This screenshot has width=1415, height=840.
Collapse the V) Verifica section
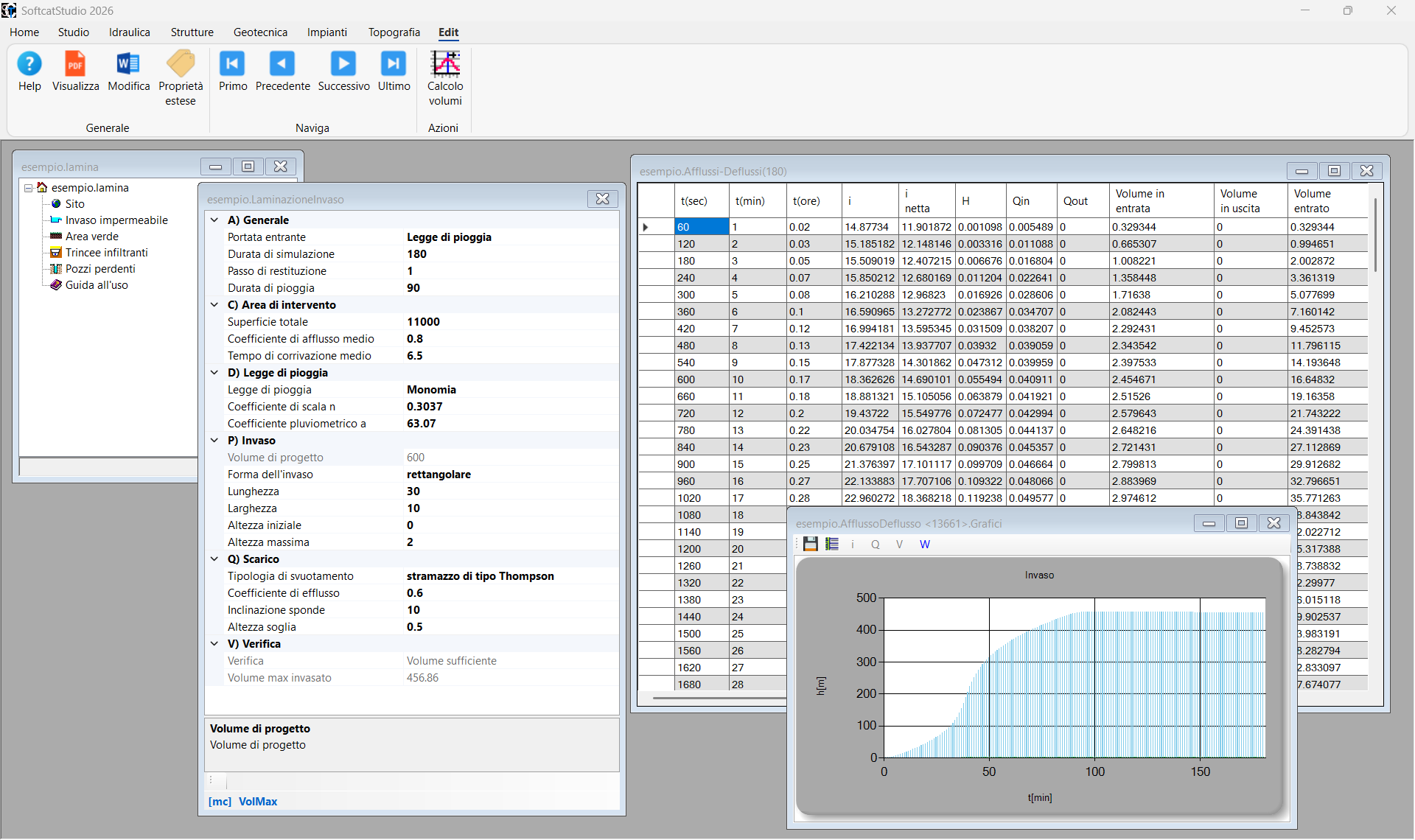click(214, 644)
